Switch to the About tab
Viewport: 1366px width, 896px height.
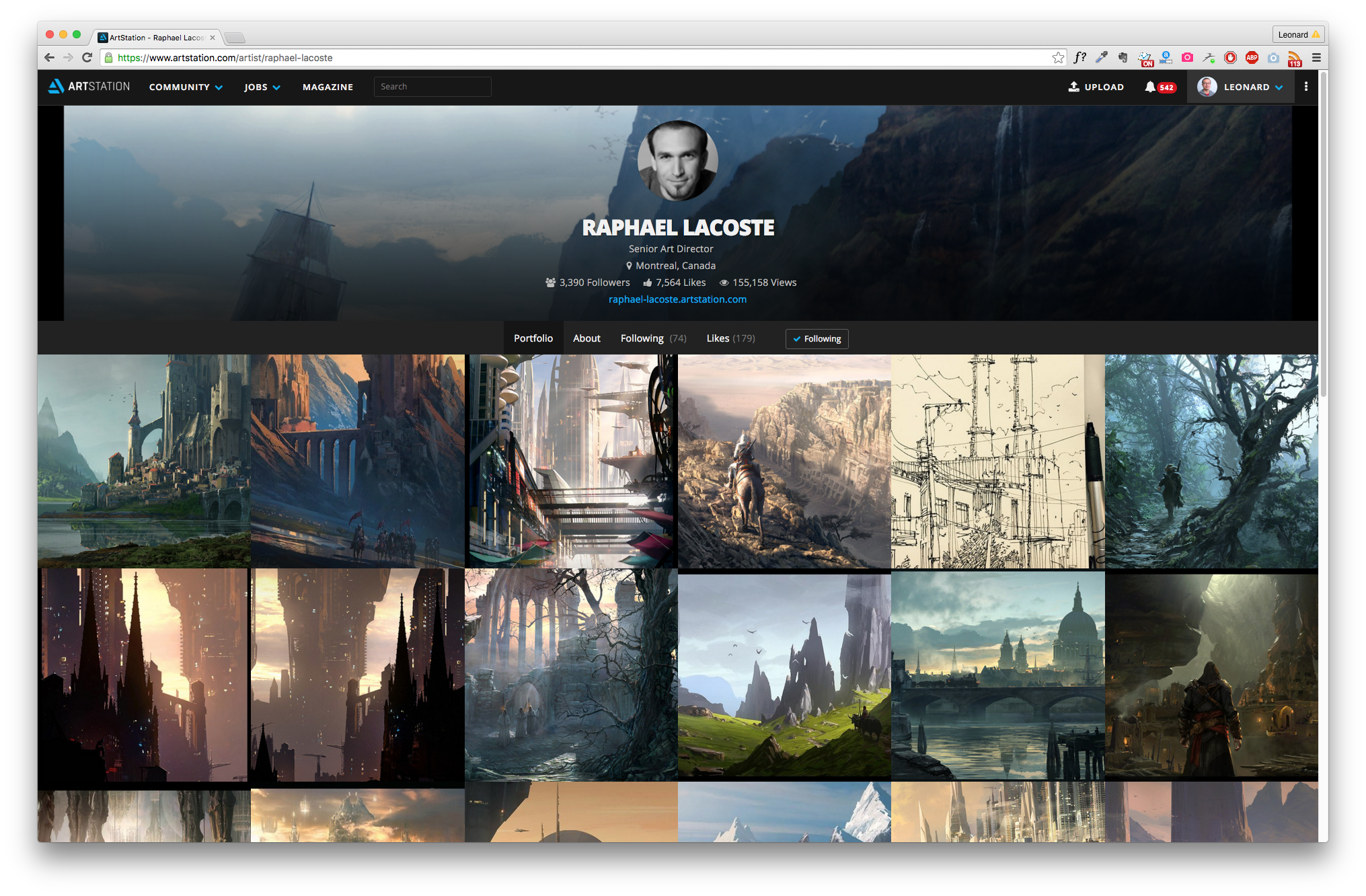coord(586,338)
